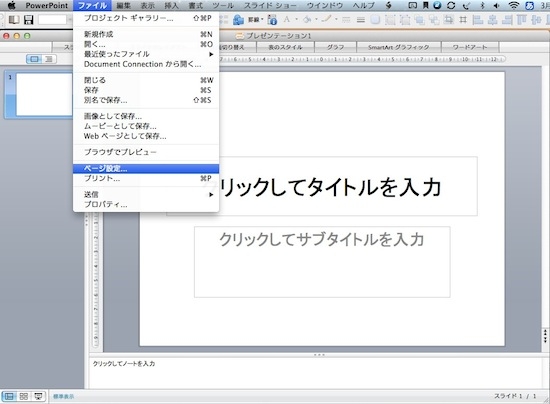Select 開く... in the File menu
Screen dimensions: 550x404
[x=146, y=44]
